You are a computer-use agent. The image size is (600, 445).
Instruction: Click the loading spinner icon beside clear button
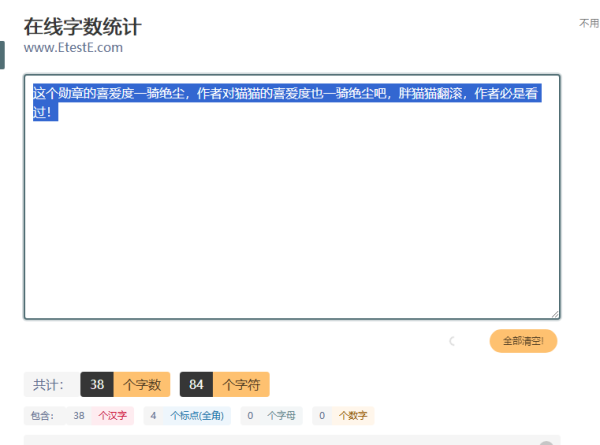[452, 341]
